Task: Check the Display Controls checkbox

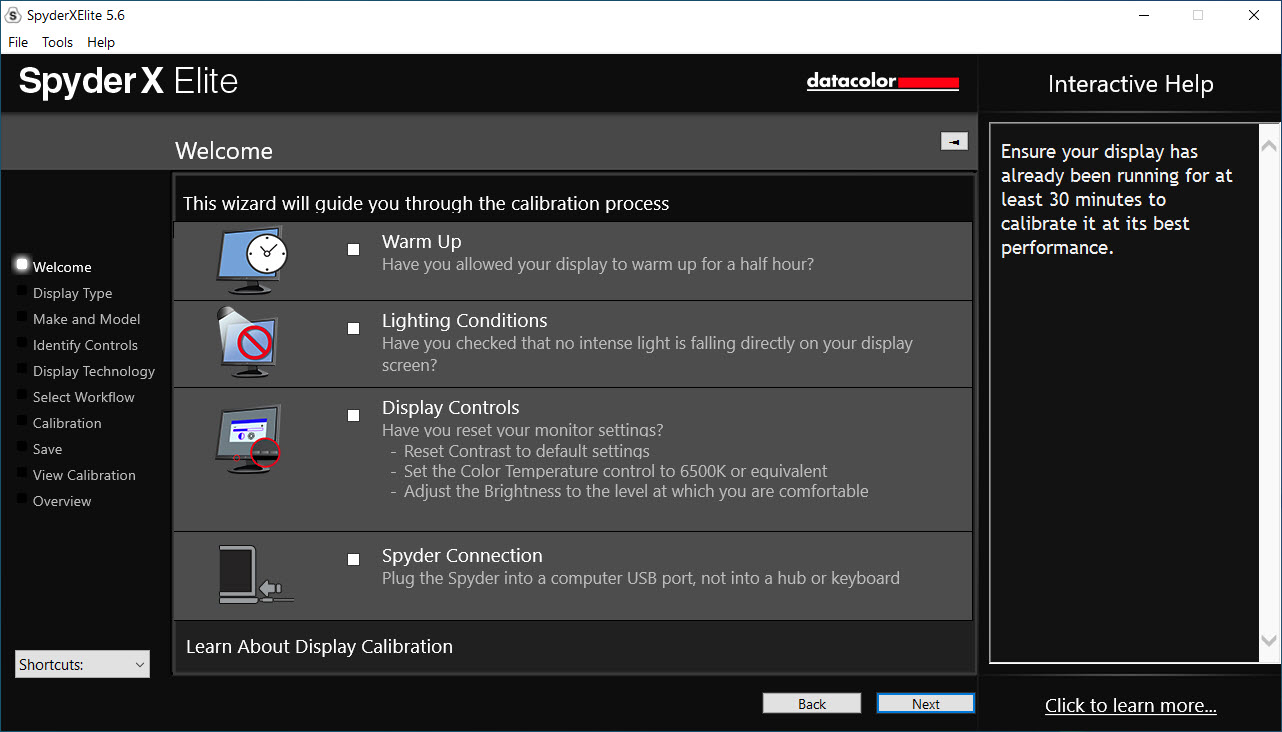Action: coord(353,416)
